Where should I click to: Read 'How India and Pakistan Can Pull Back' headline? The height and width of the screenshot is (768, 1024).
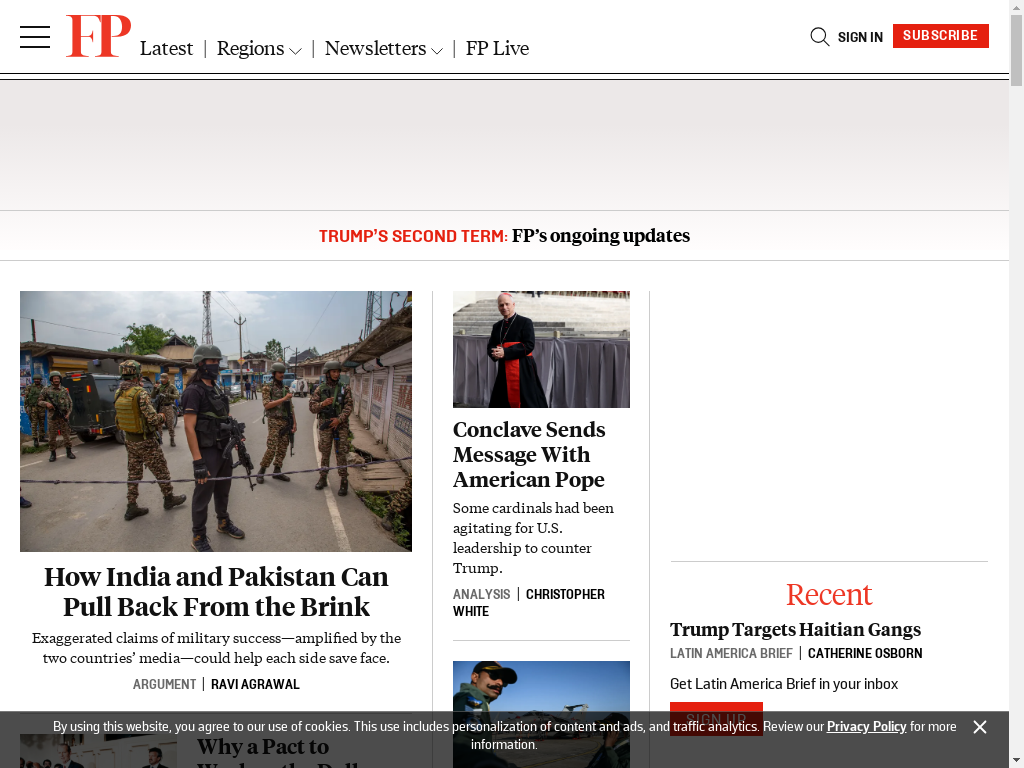[x=216, y=592]
